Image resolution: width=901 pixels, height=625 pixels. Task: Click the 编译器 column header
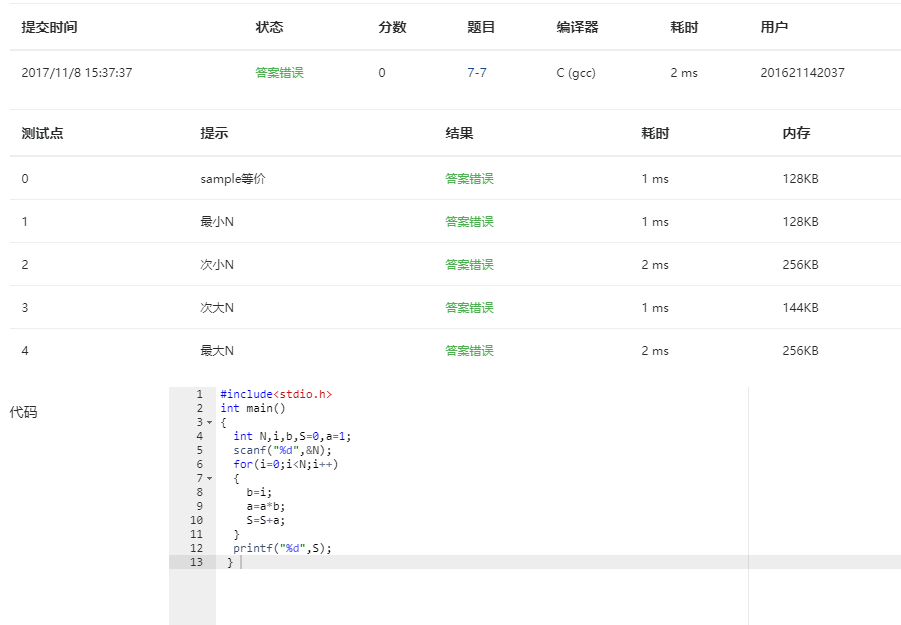pos(577,27)
